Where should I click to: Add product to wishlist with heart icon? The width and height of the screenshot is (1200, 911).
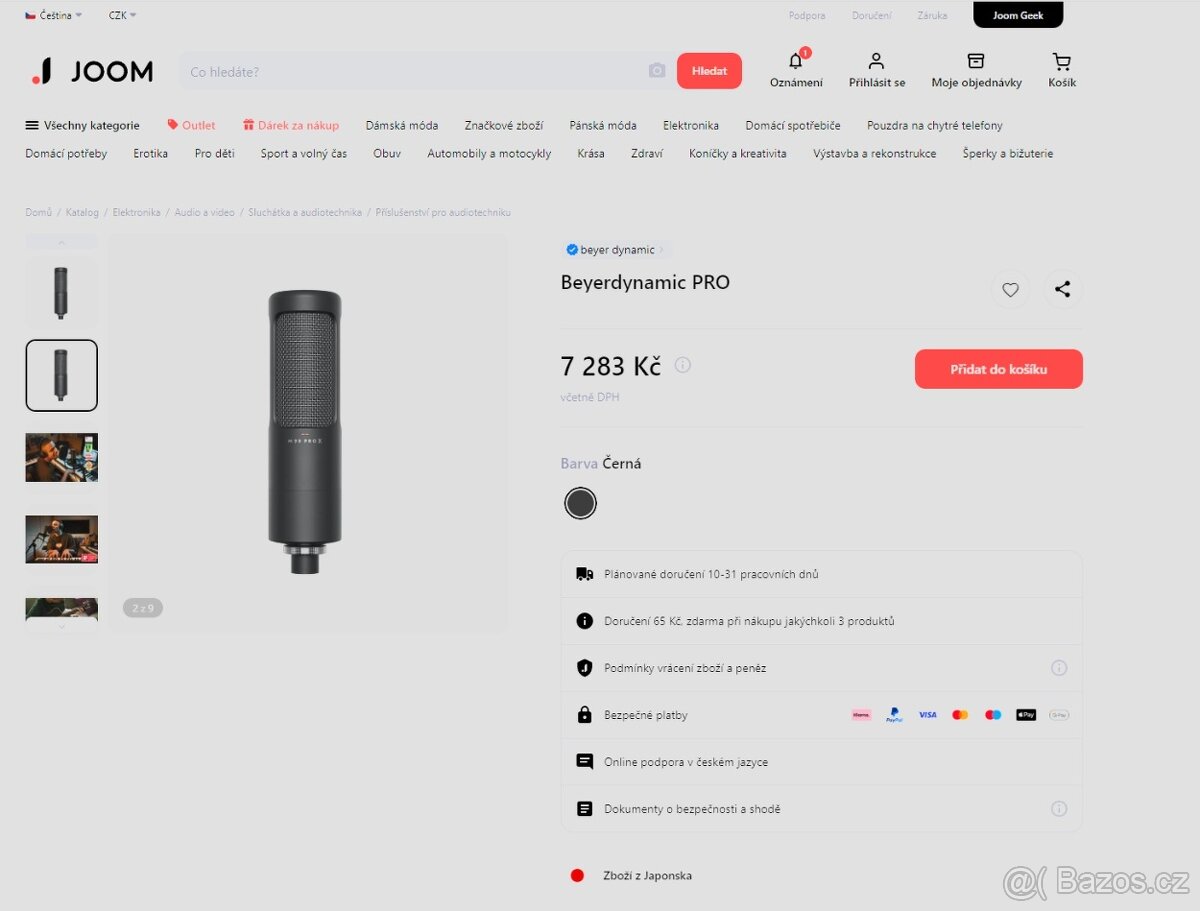(1010, 289)
